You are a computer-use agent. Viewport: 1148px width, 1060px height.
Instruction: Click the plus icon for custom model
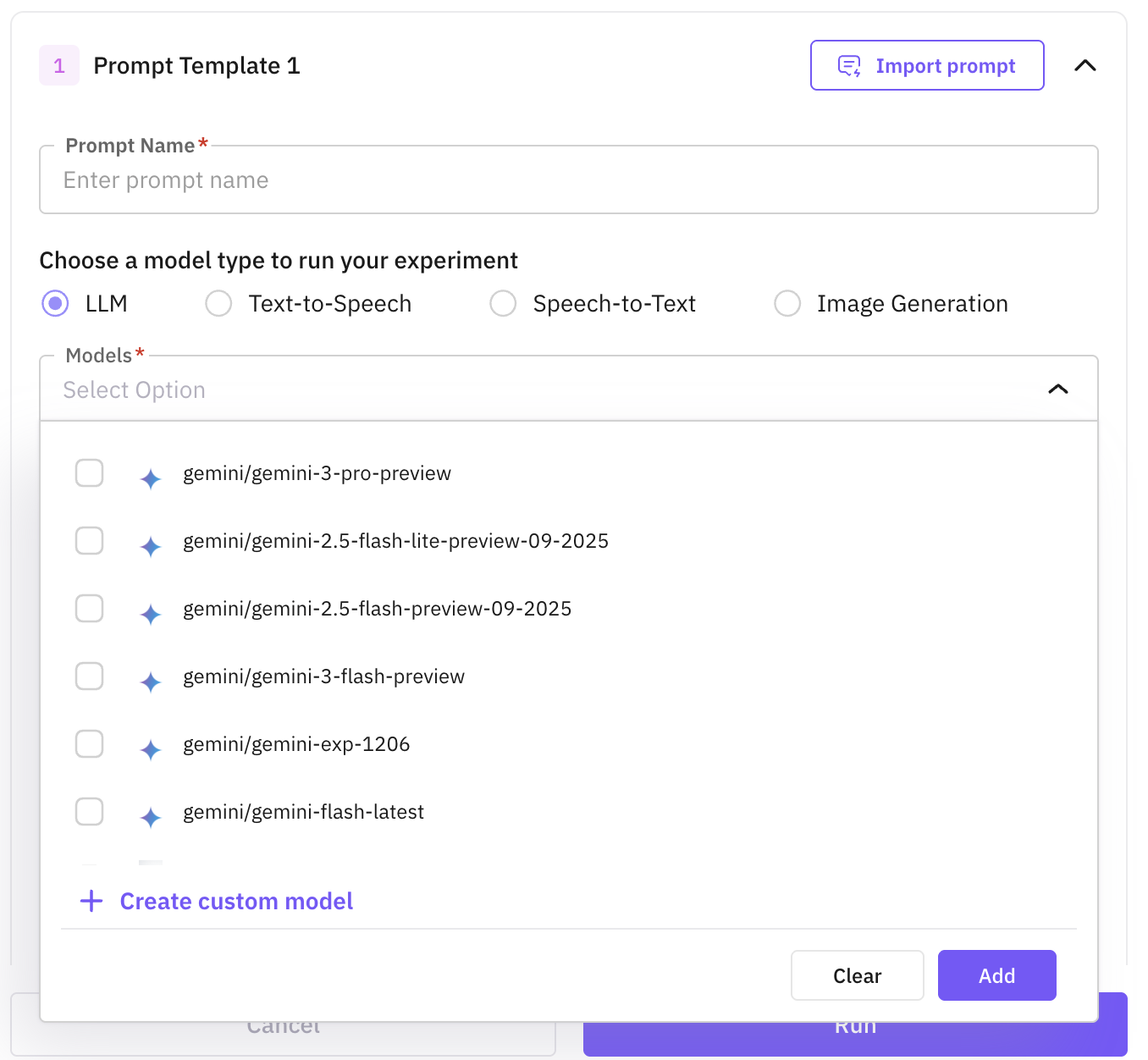[x=91, y=901]
